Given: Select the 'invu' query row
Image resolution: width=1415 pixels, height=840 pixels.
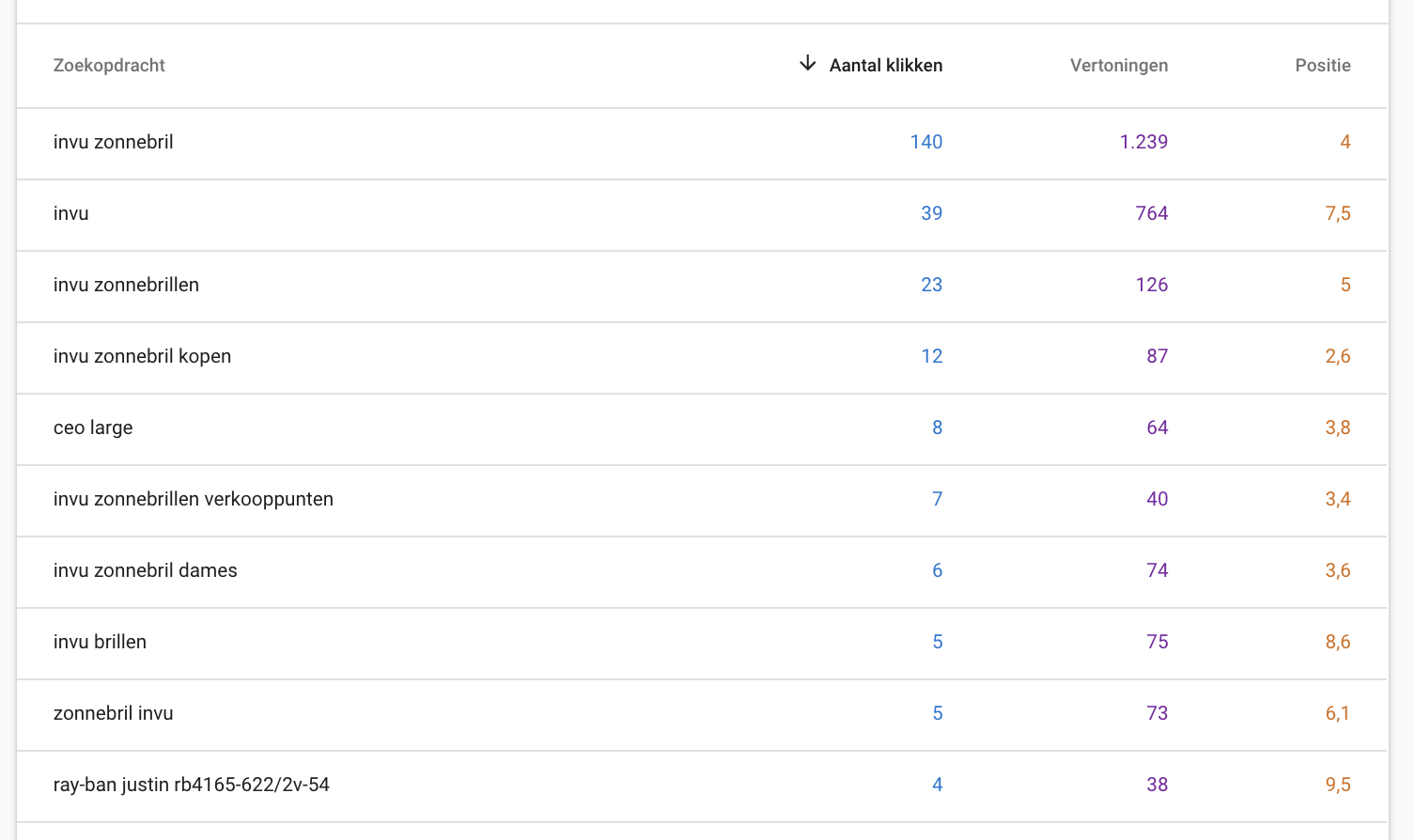Looking at the screenshot, I should point(702,214).
